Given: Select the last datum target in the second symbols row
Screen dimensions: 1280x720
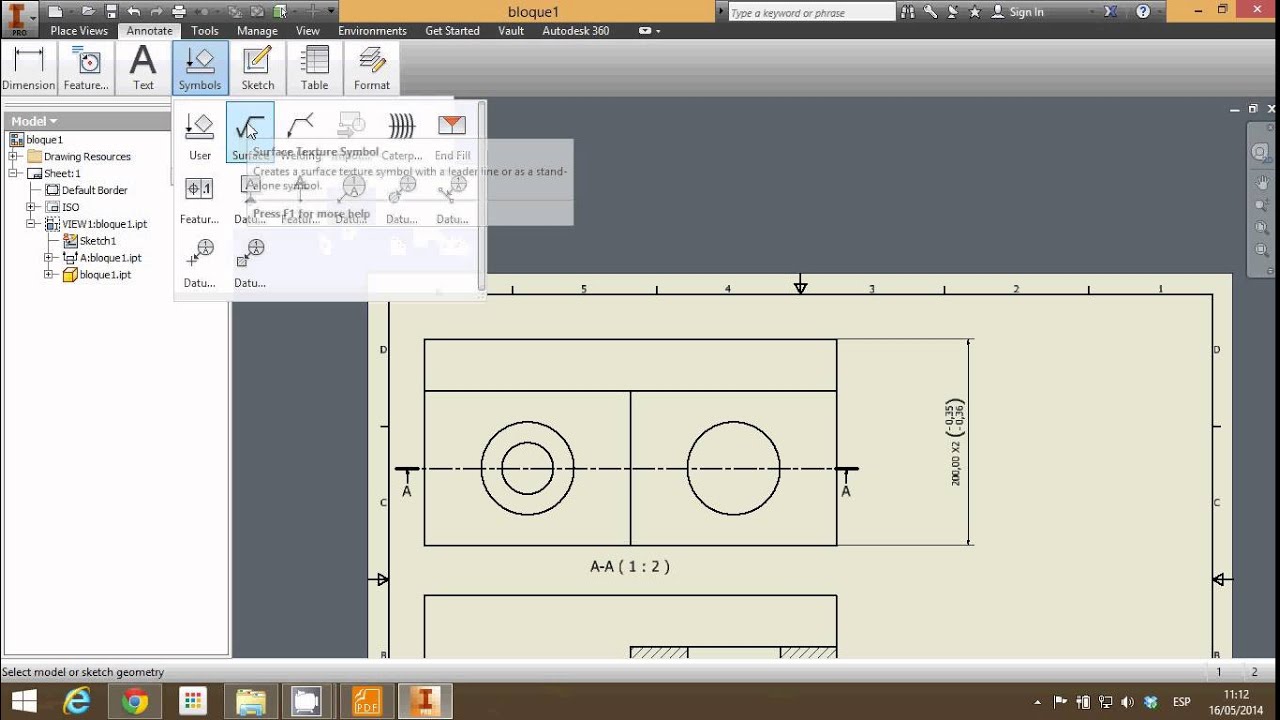Looking at the screenshot, I should [452, 197].
